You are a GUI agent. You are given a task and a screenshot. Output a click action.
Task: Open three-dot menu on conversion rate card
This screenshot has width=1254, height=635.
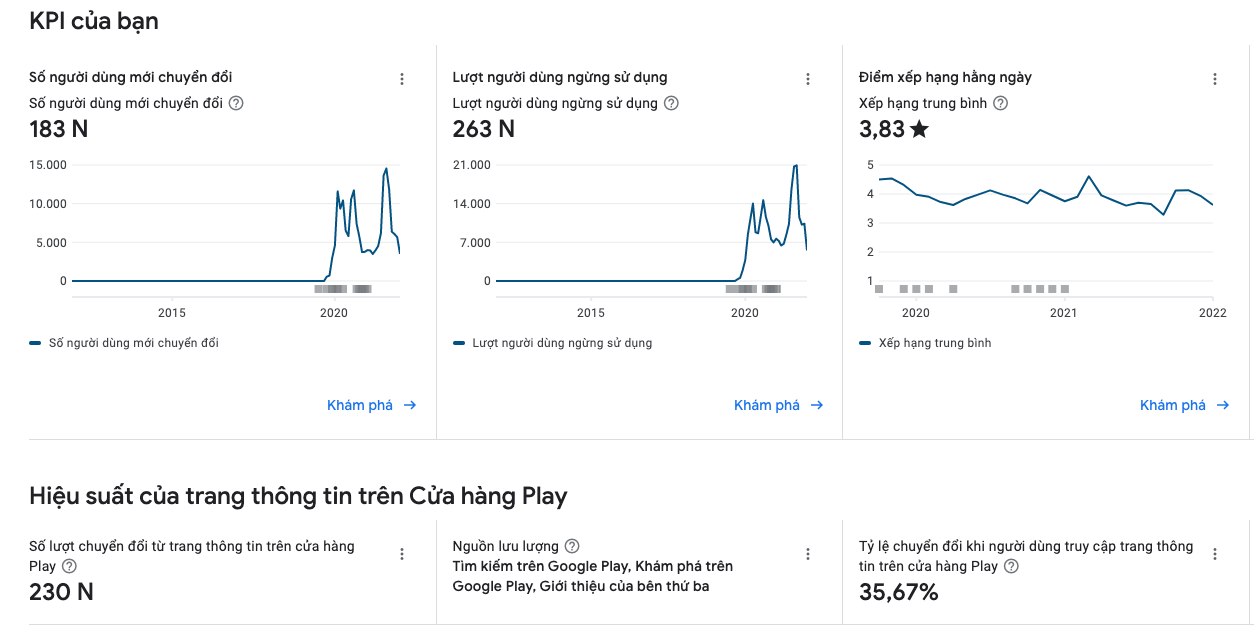tap(1215, 554)
